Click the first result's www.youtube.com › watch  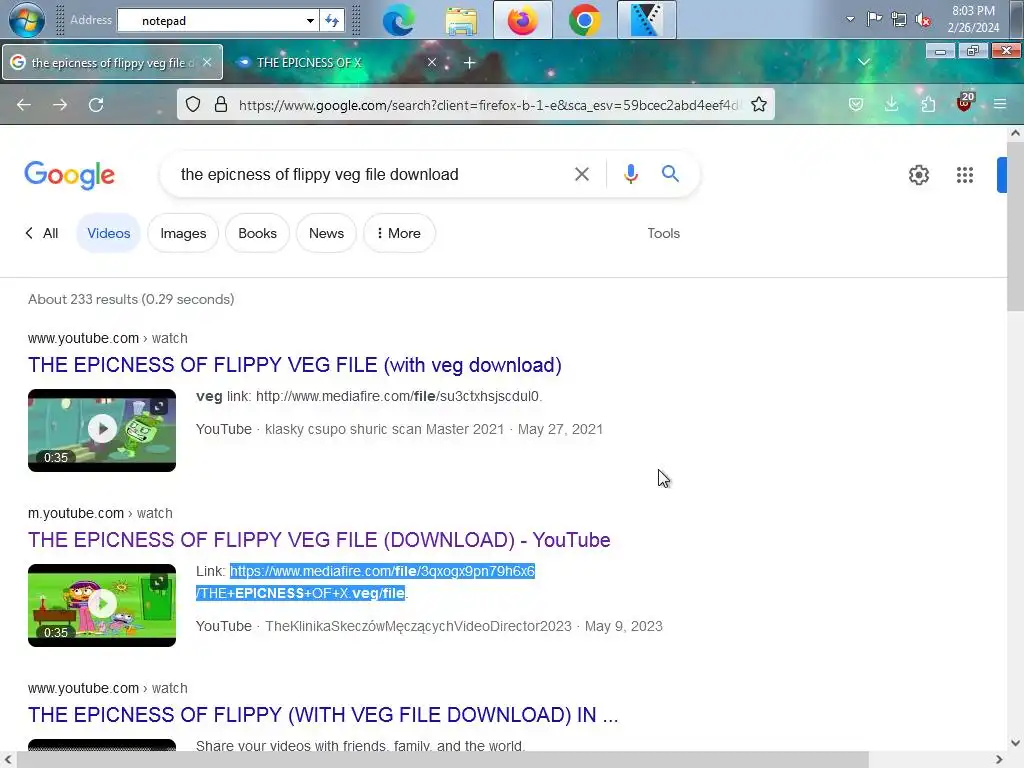(108, 338)
